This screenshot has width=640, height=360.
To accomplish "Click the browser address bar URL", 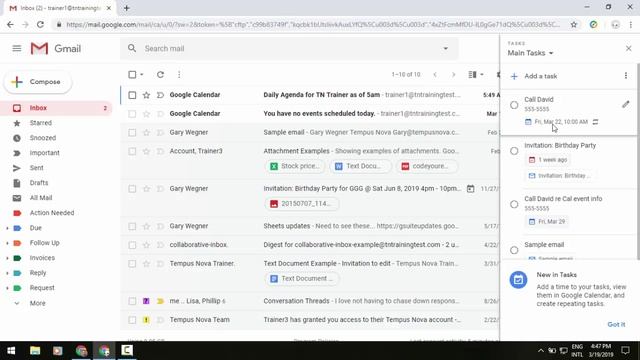I will 313,25.
